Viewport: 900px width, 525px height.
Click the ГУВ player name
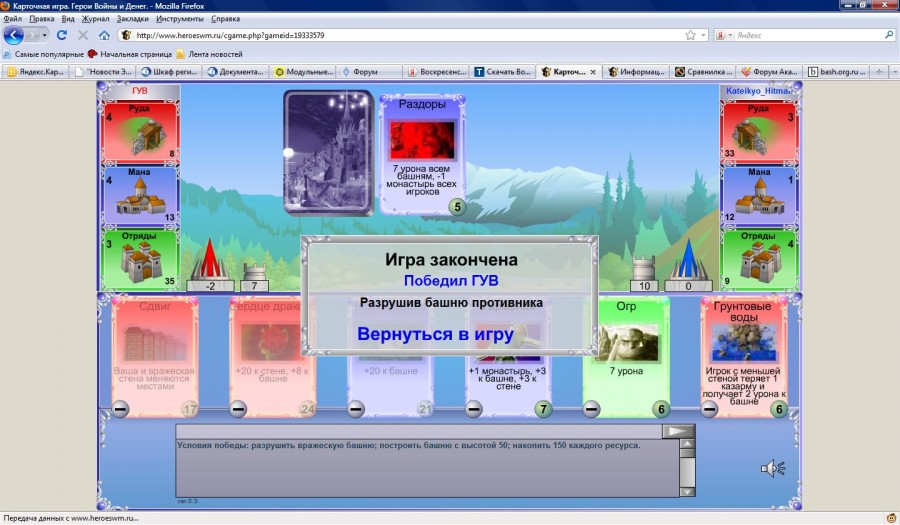click(x=139, y=91)
